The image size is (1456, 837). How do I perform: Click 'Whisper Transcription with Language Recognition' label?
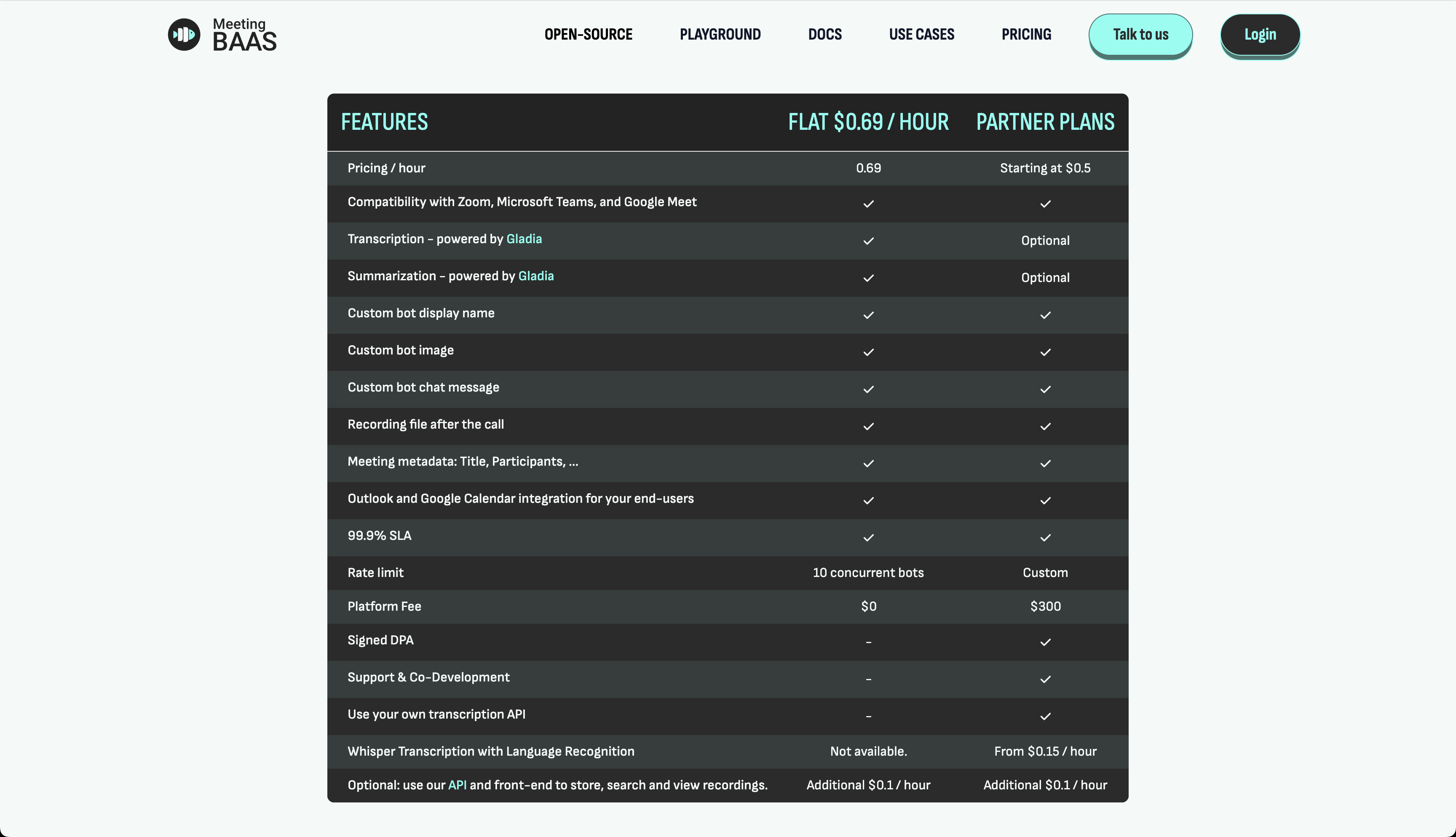tap(491, 751)
